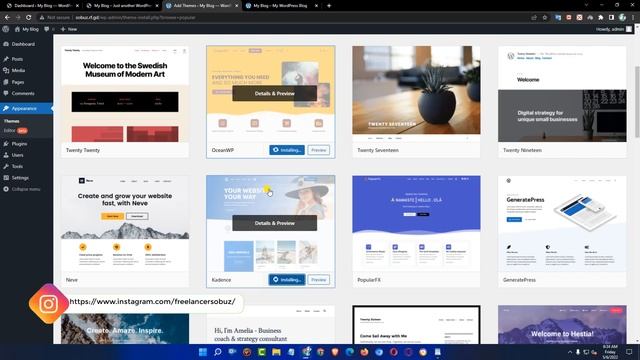Select the Twenty Seventeen theme thumbnail

pos(416,94)
